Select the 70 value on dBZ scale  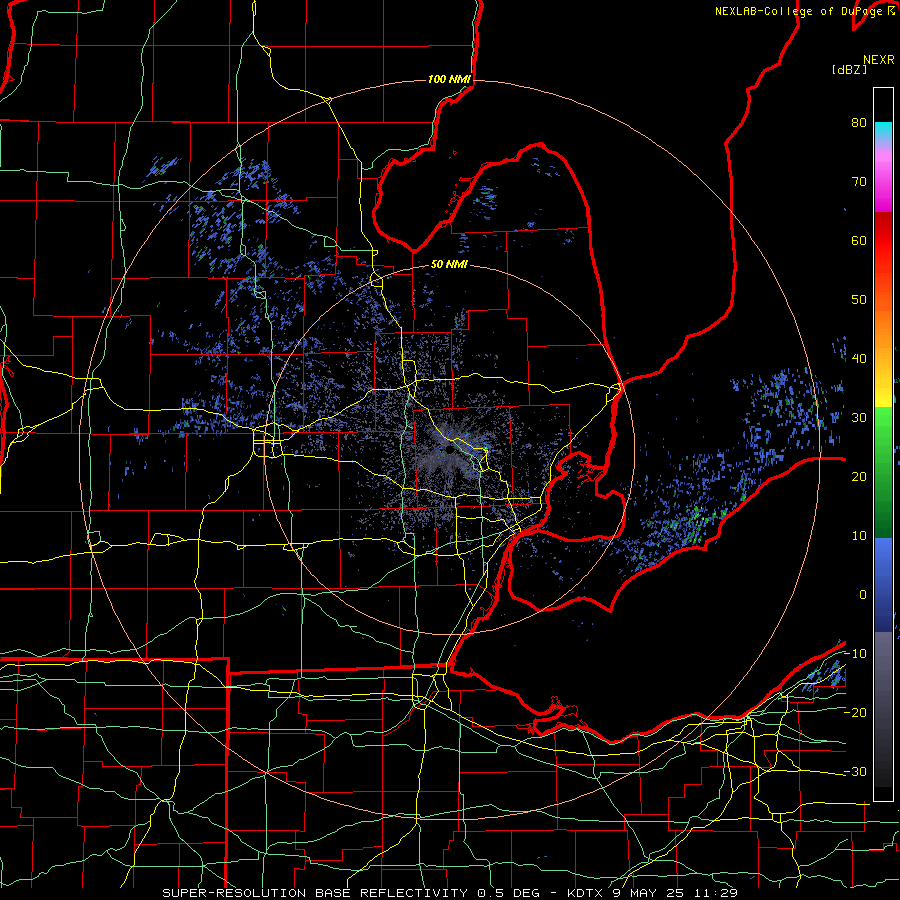(x=859, y=182)
